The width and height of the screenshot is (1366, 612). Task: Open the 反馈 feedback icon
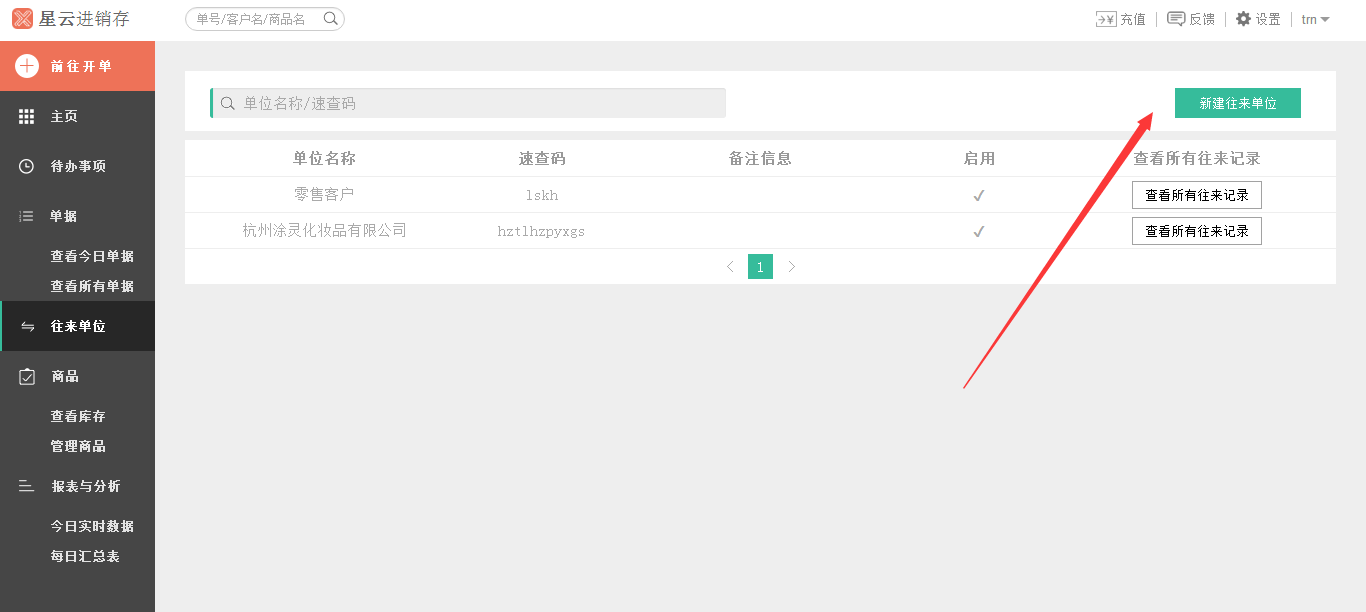point(1176,19)
